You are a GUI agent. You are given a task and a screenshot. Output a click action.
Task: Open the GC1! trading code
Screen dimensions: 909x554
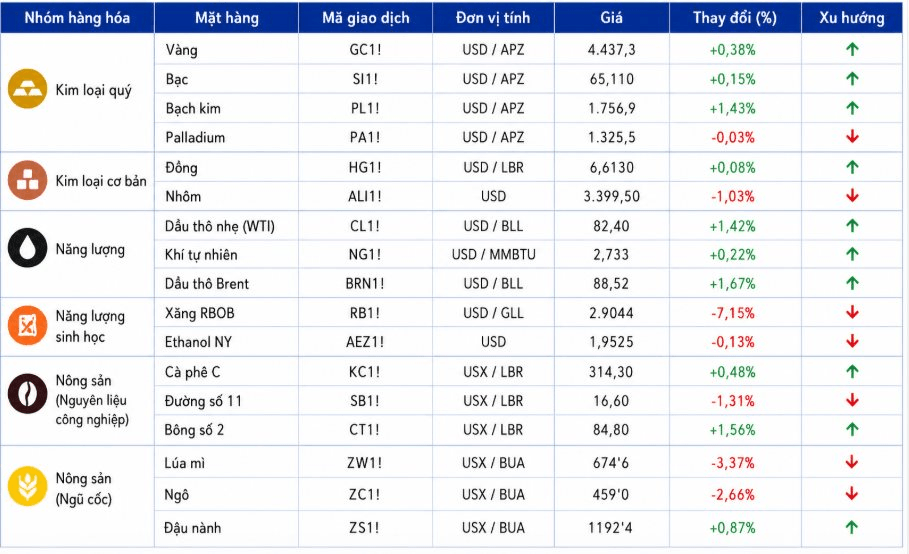tap(365, 50)
